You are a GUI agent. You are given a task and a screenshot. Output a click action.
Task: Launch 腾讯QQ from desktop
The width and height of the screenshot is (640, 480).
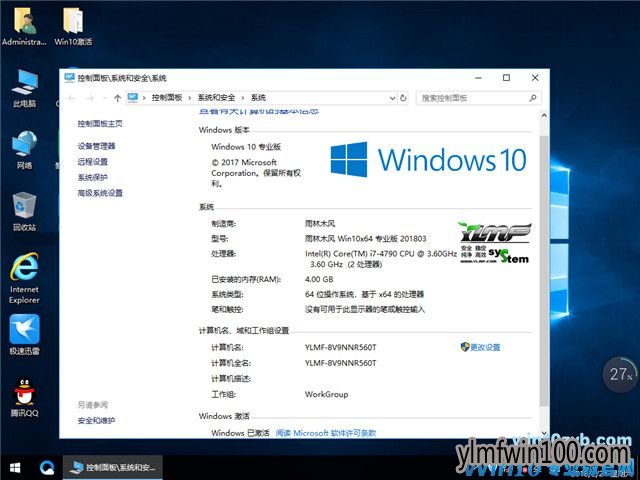coord(24,397)
